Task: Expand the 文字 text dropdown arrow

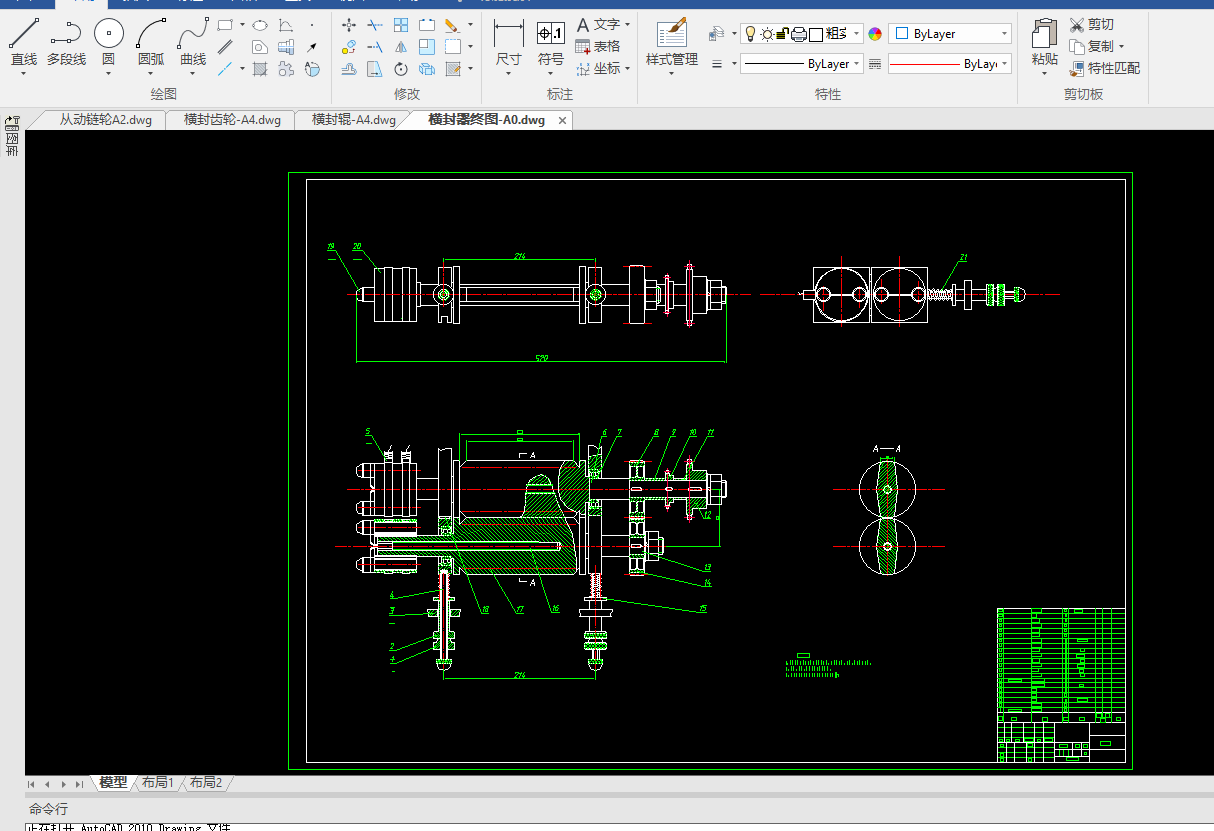Action: pos(627,24)
